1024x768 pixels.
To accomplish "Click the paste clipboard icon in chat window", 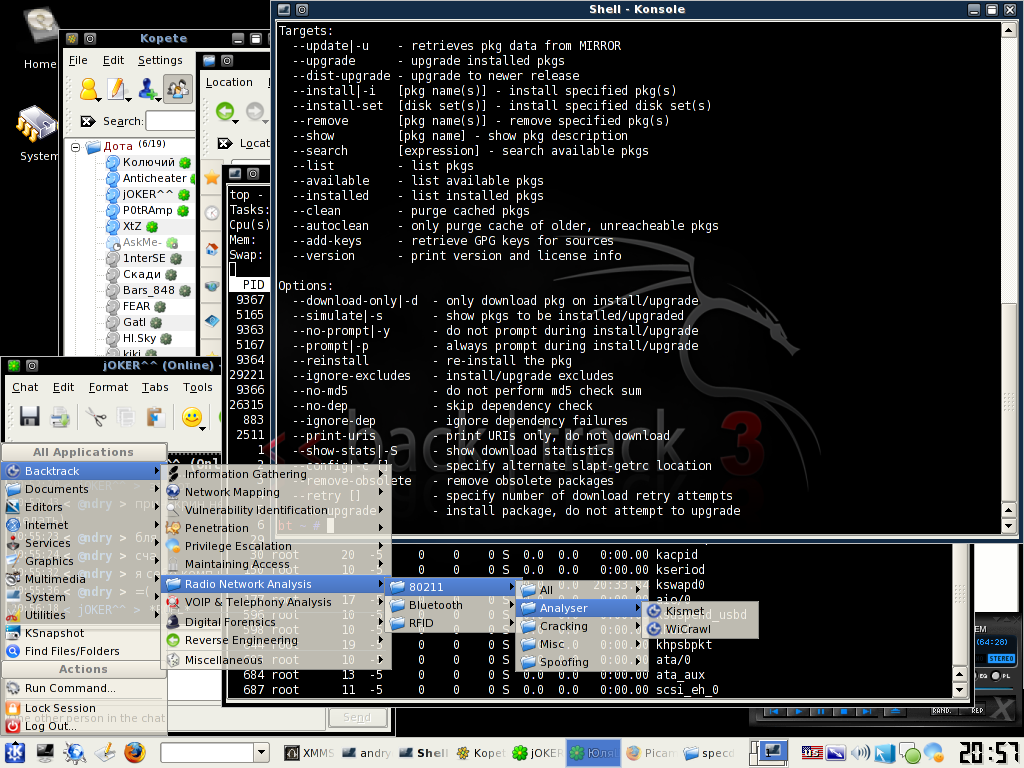I will pyautogui.click(x=155, y=417).
